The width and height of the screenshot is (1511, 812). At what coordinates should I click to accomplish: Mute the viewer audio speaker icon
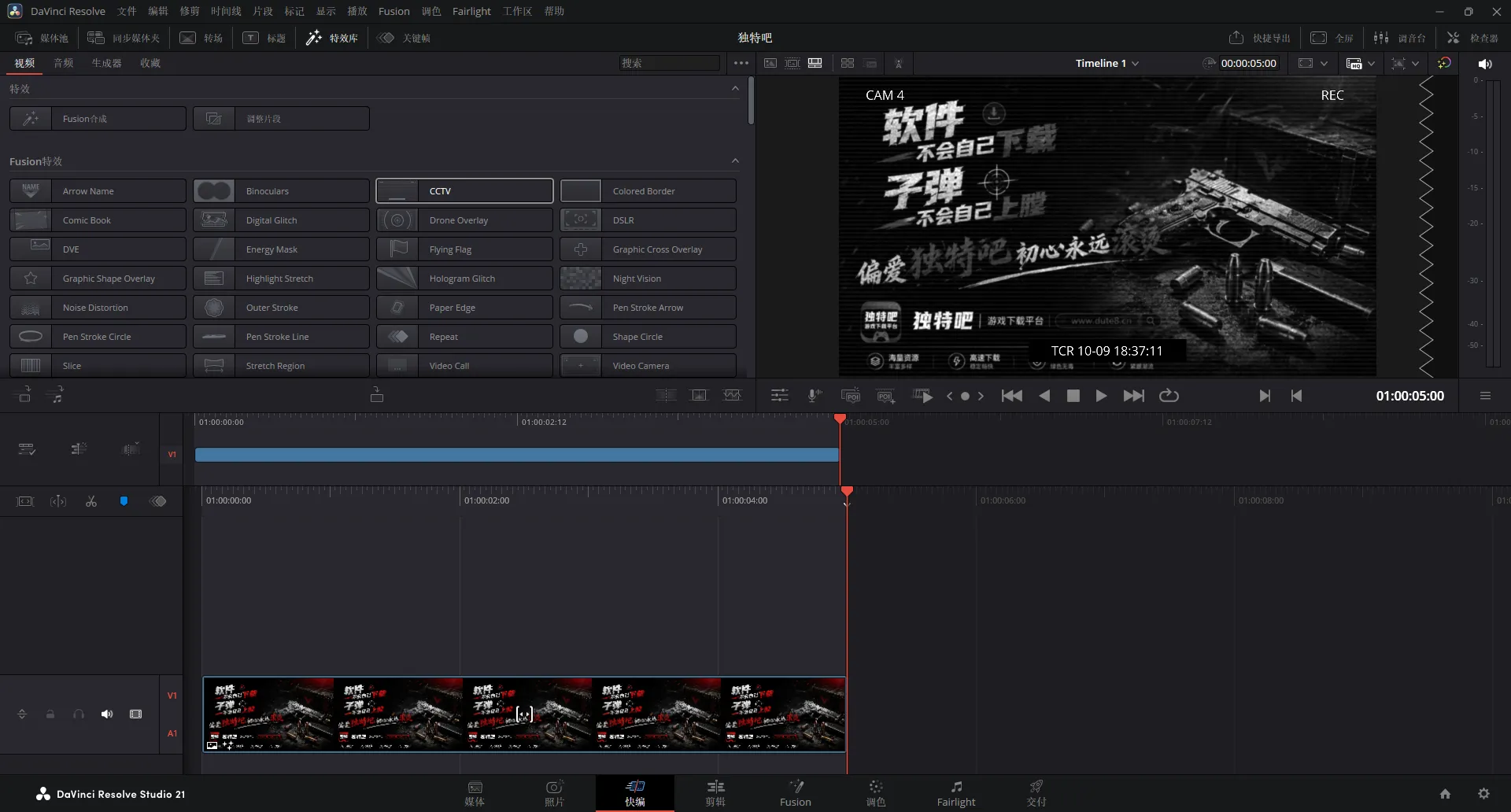point(1485,64)
